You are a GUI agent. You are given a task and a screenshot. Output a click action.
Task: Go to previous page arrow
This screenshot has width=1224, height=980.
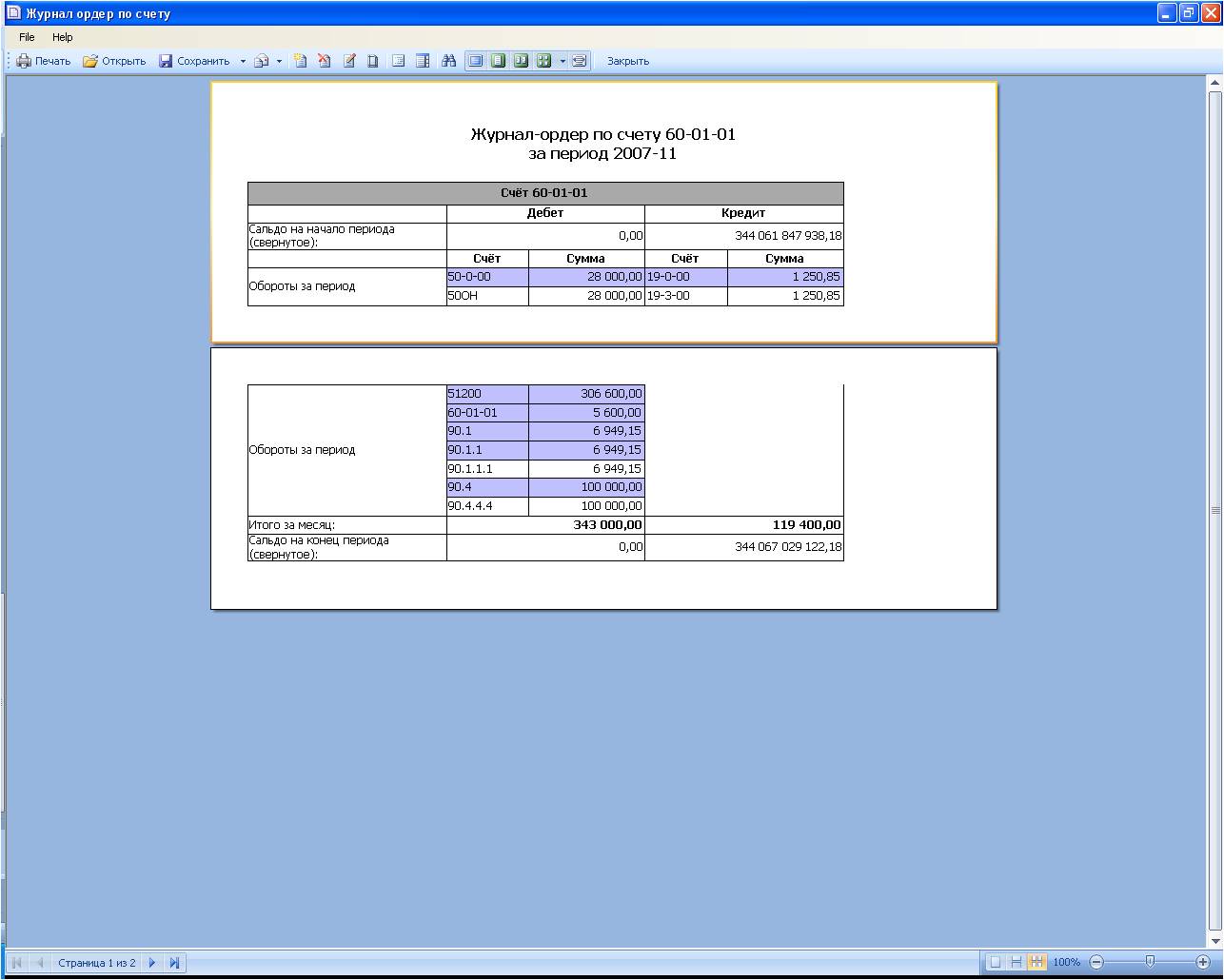(39, 963)
